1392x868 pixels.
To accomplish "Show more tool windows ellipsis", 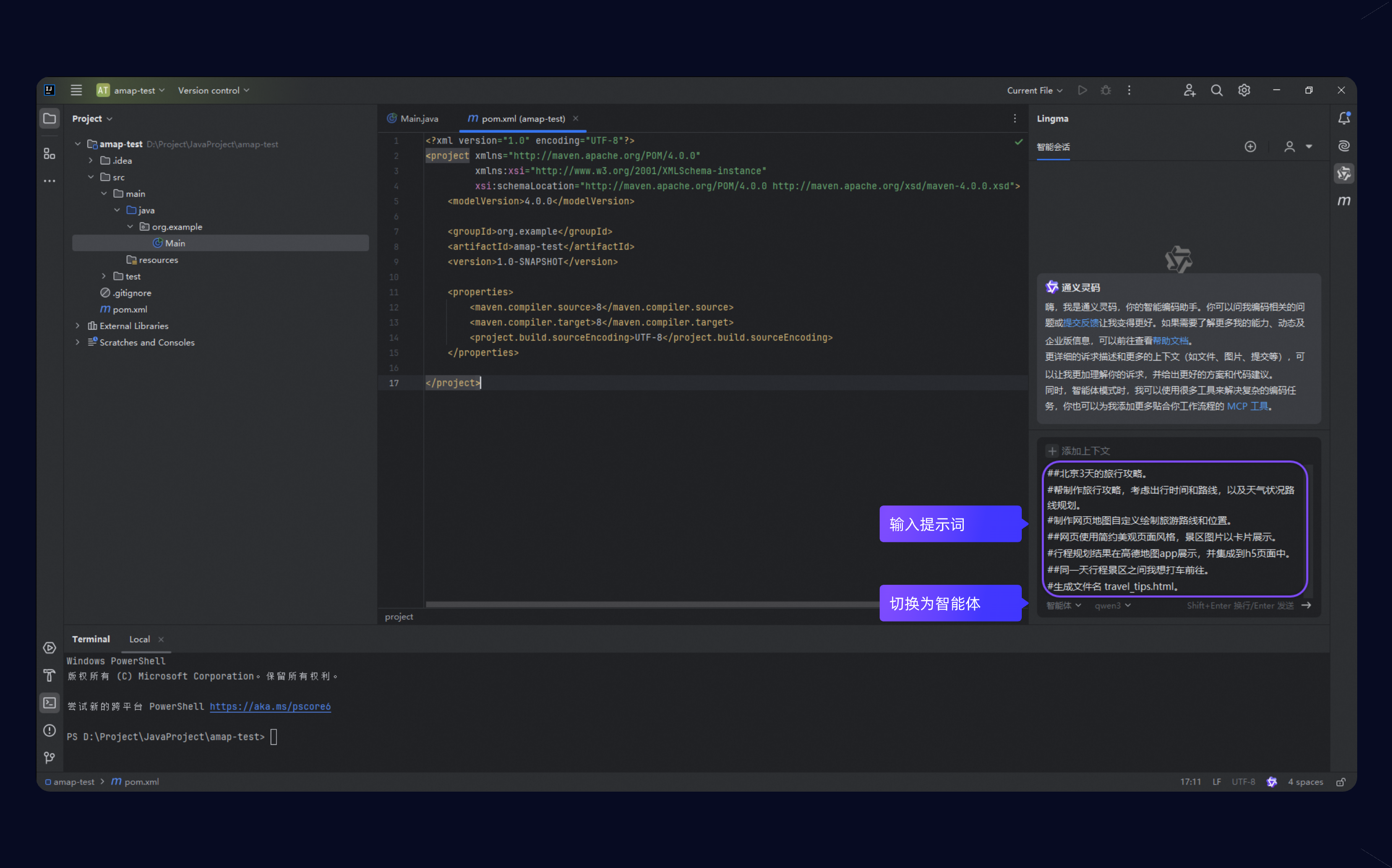I will 49,181.
